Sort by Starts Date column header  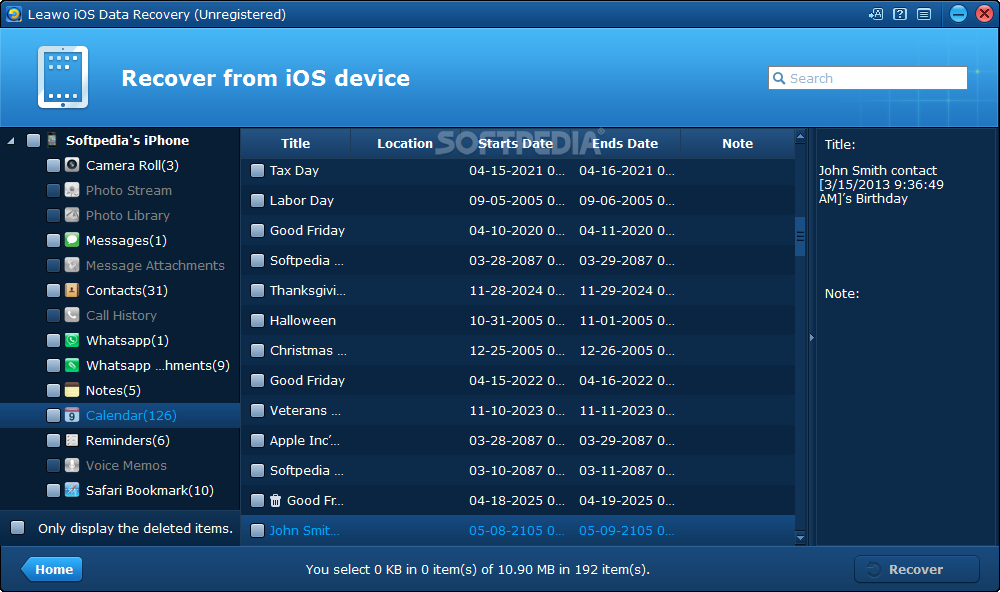coord(515,144)
